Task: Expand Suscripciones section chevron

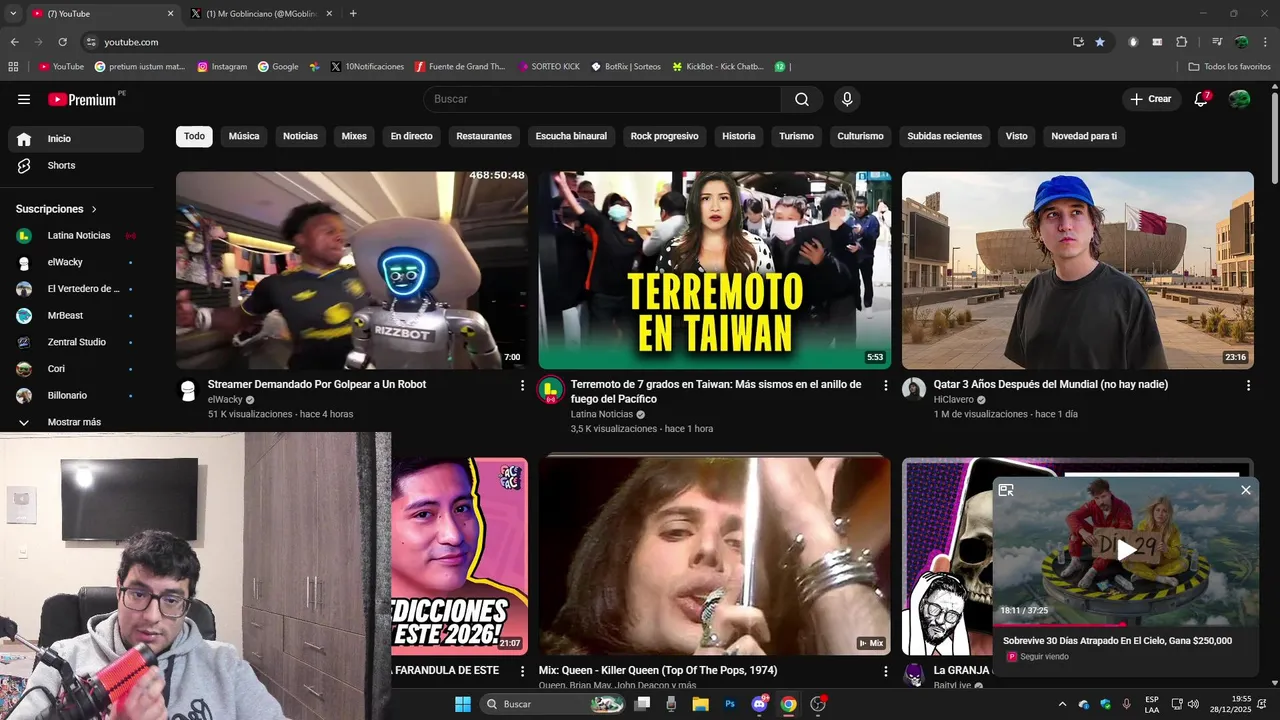Action: [x=94, y=209]
